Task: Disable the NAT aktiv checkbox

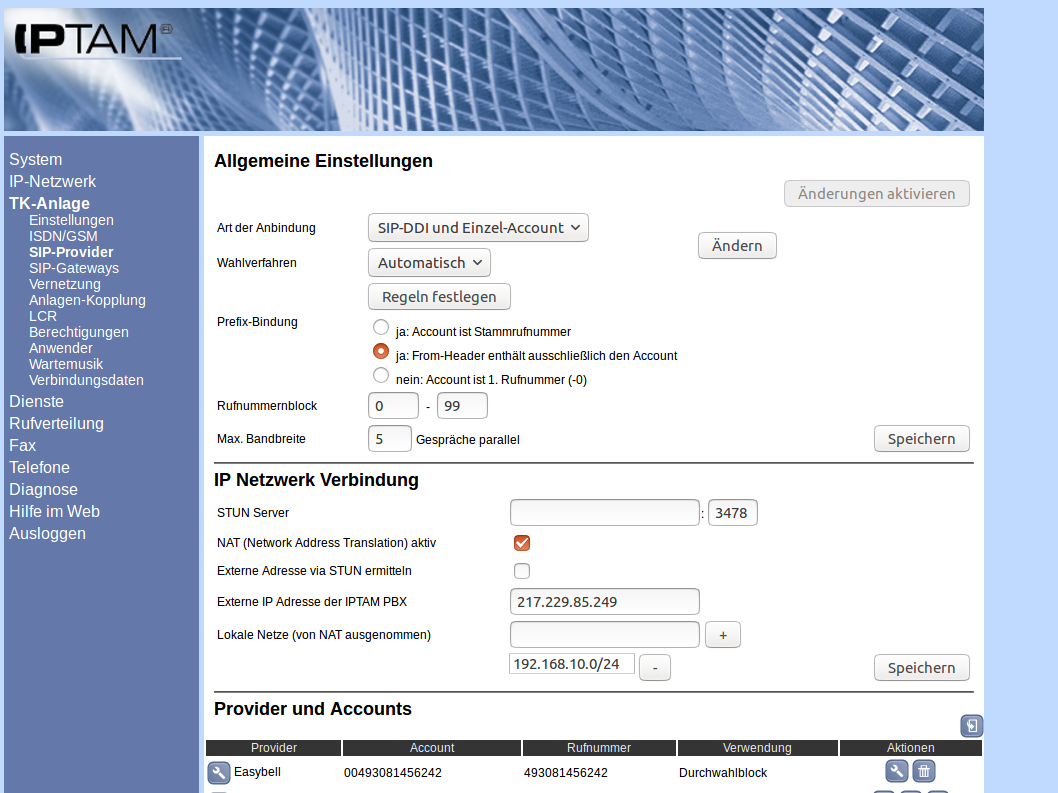Action: pos(521,543)
